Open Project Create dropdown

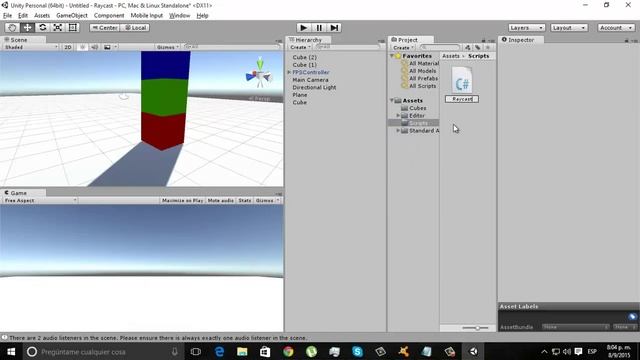click(403, 48)
